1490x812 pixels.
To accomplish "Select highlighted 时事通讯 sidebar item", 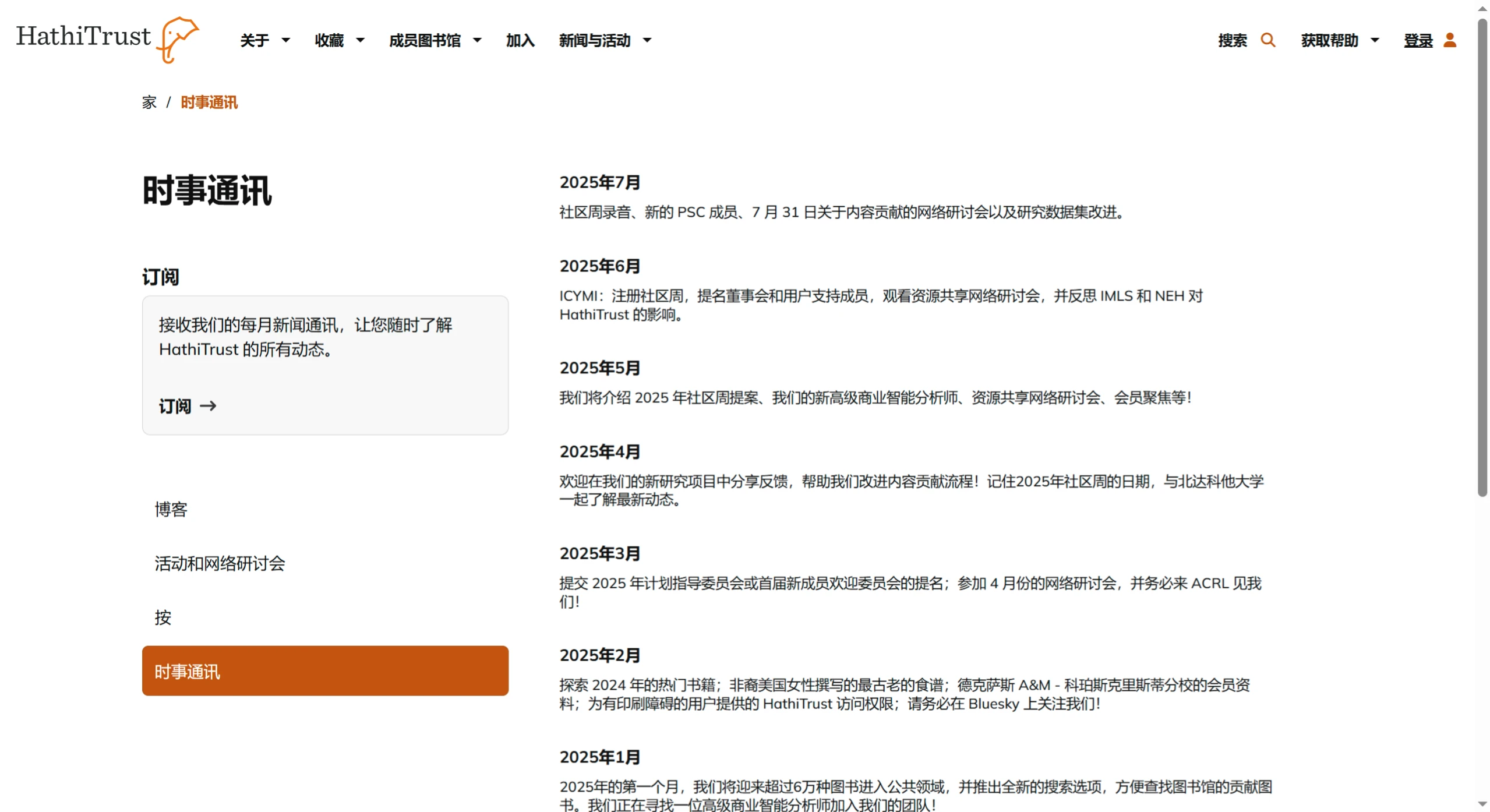I will [x=325, y=671].
